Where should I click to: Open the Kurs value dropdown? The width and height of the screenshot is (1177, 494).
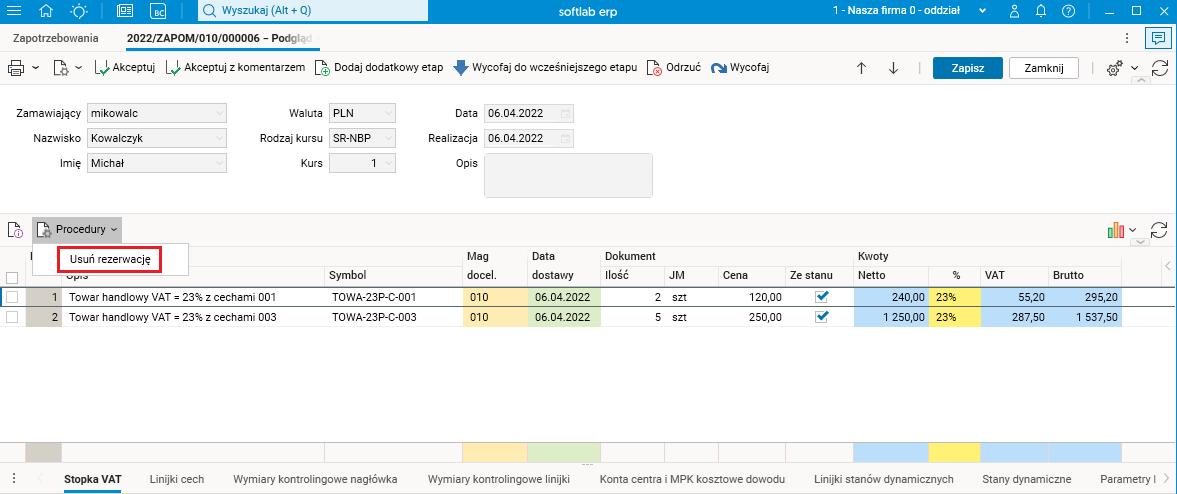(388, 163)
